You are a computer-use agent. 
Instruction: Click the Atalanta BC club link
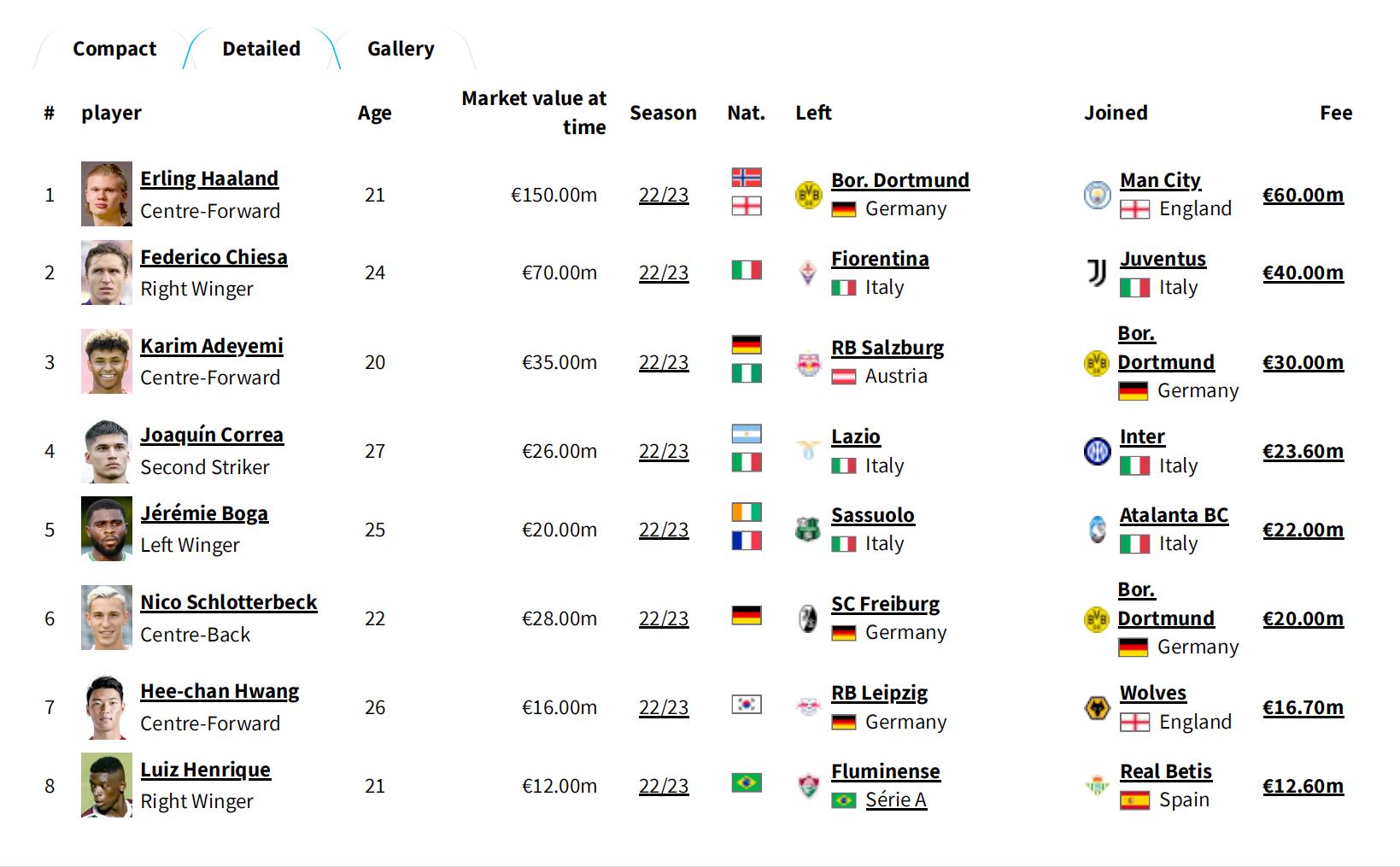pyautogui.click(x=1174, y=515)
